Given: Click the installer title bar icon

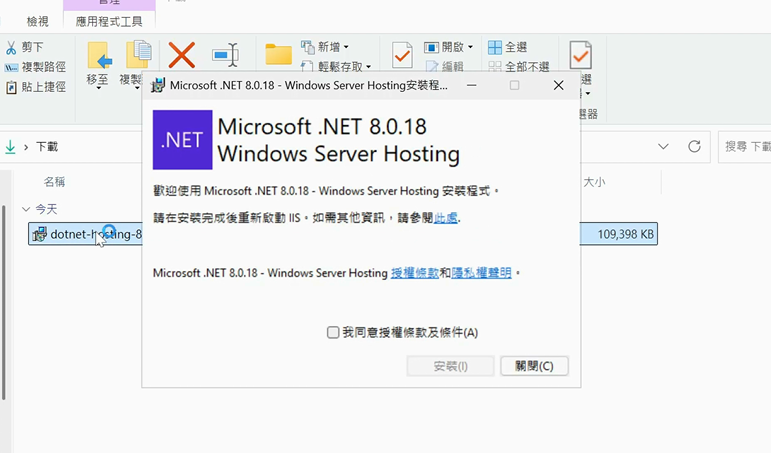Looking at the screenshot, I should coord(158,85).
